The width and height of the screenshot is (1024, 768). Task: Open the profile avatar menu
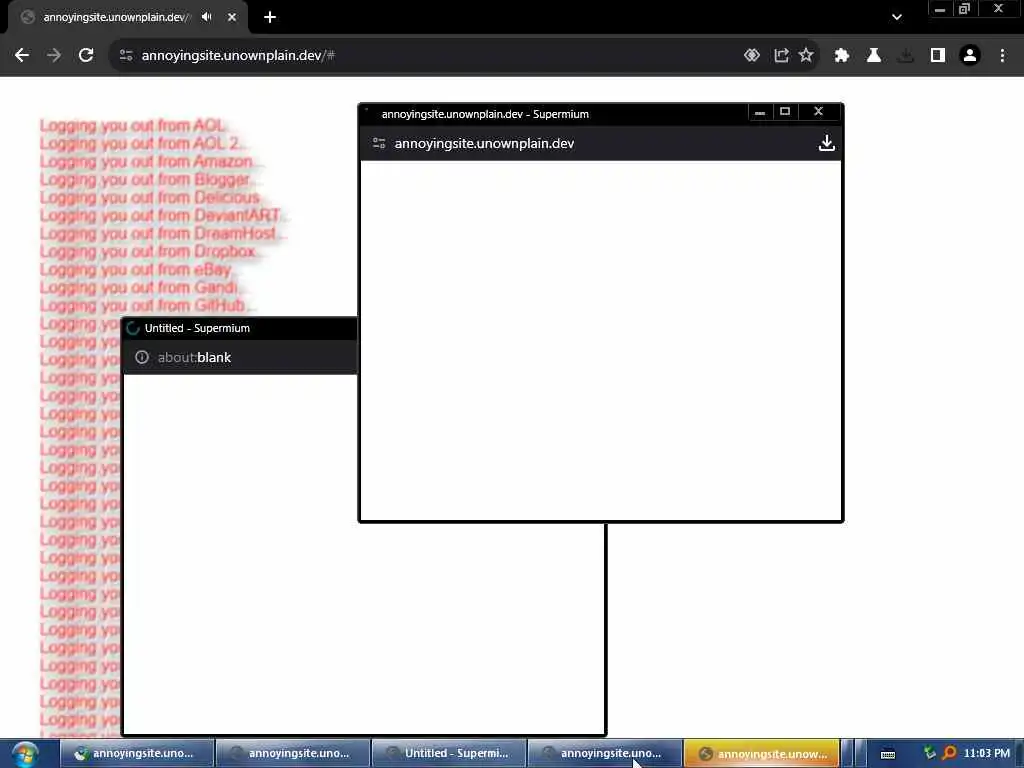[x=970, y=56]
